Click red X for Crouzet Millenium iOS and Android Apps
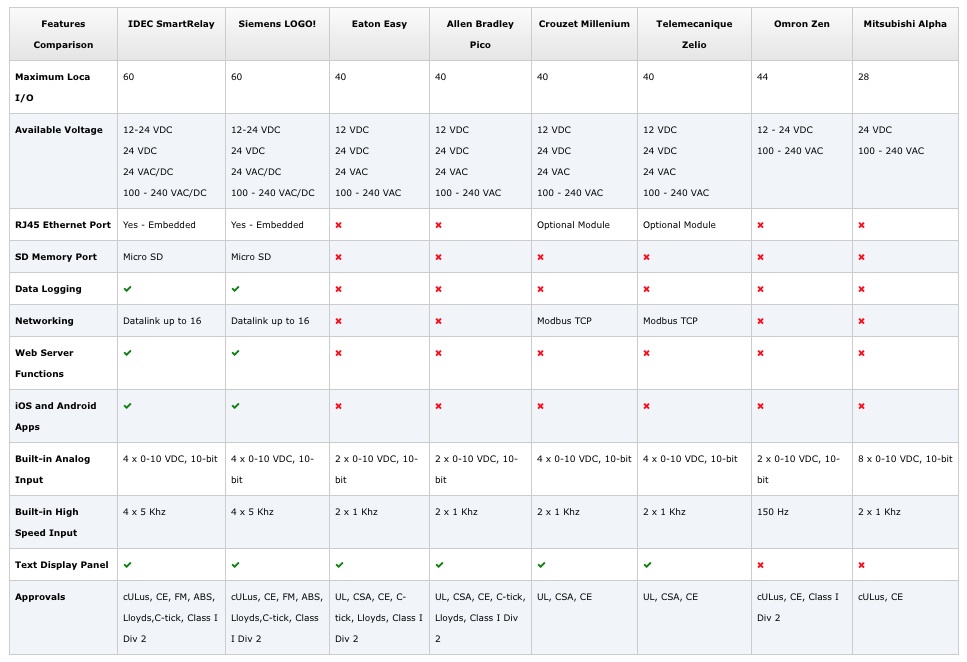Viewport: 967px width, 662px height. pos(540,407)
